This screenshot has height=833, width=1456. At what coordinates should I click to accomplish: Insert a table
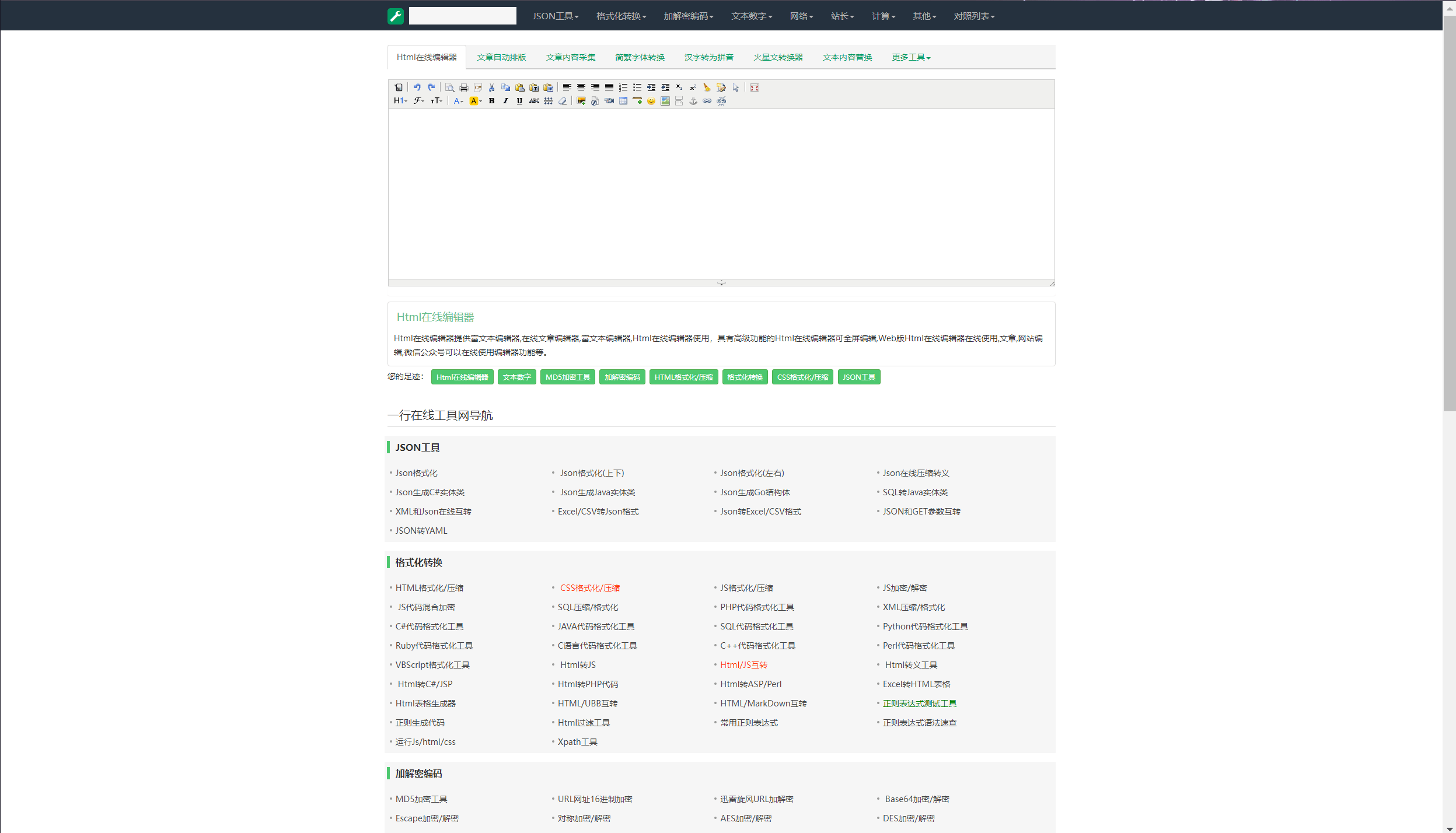tap(623, 101)
